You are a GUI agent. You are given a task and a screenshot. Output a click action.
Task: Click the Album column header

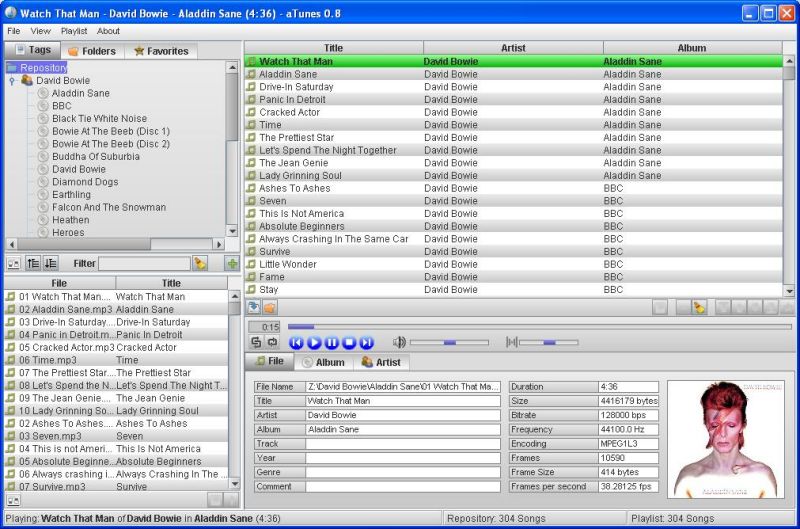coord(691,48)
